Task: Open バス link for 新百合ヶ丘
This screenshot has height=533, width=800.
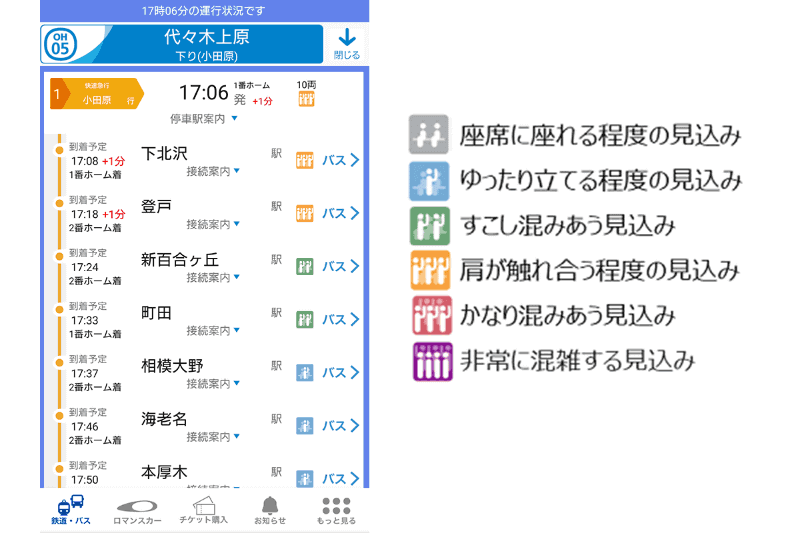Action: 340,266
